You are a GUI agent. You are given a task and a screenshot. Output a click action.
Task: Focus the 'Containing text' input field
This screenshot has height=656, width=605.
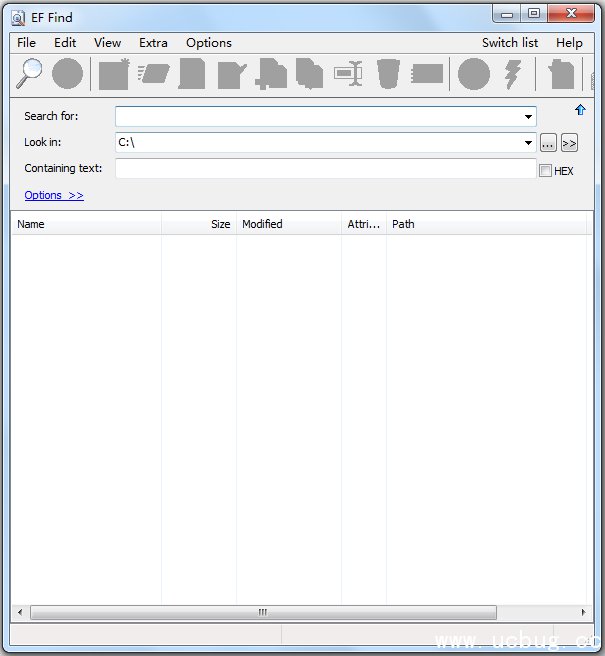325,169
